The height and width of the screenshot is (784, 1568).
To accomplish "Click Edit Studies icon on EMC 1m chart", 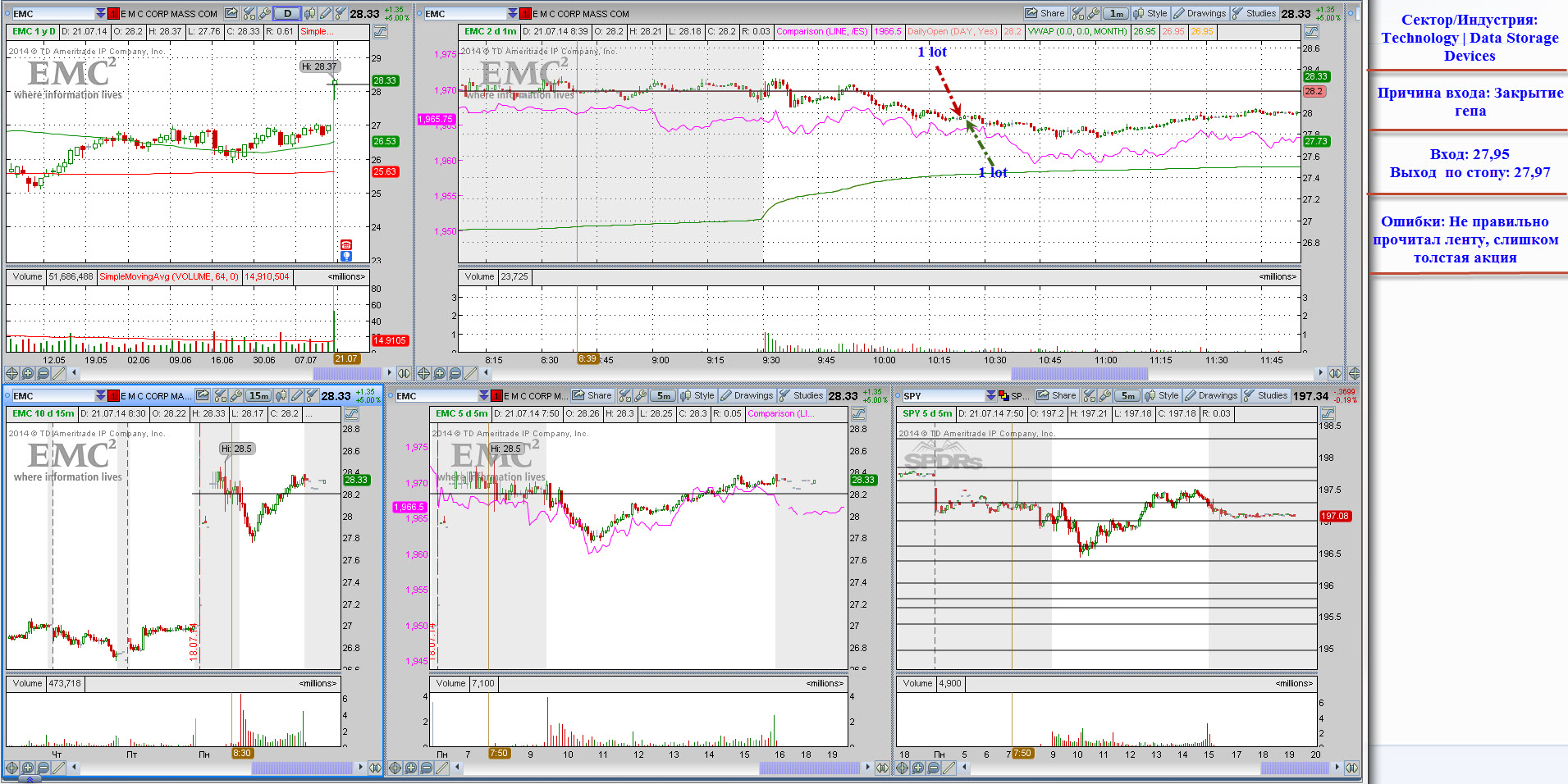I will pyautogui.click(x=1078, y=13).
